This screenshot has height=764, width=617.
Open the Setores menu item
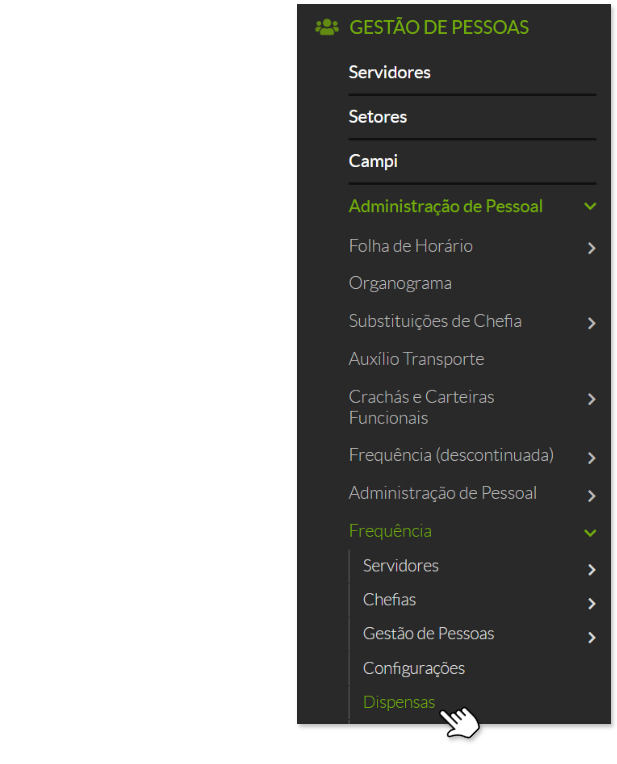coord(377,117)
